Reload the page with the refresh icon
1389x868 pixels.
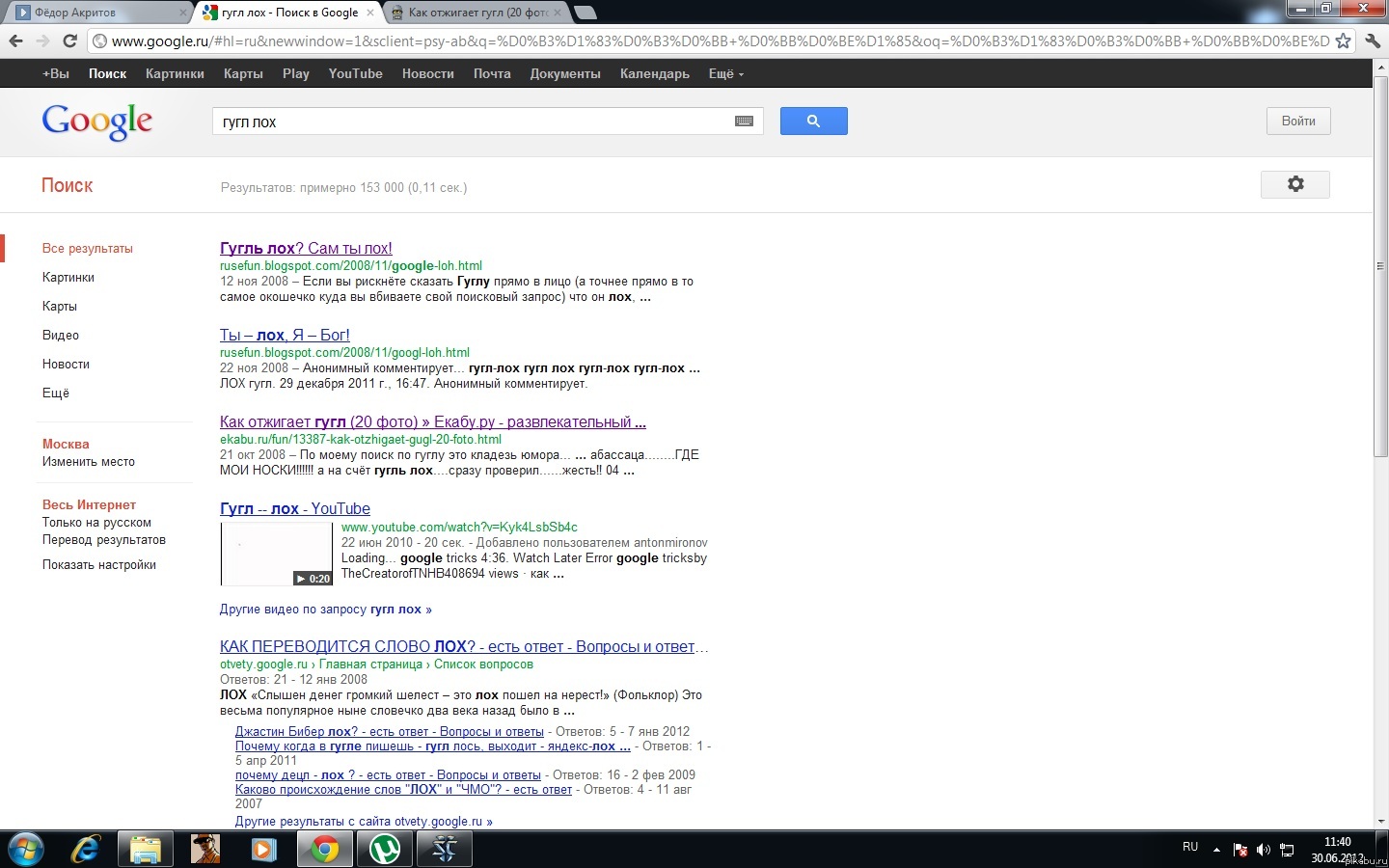click(x=69, y=41)
